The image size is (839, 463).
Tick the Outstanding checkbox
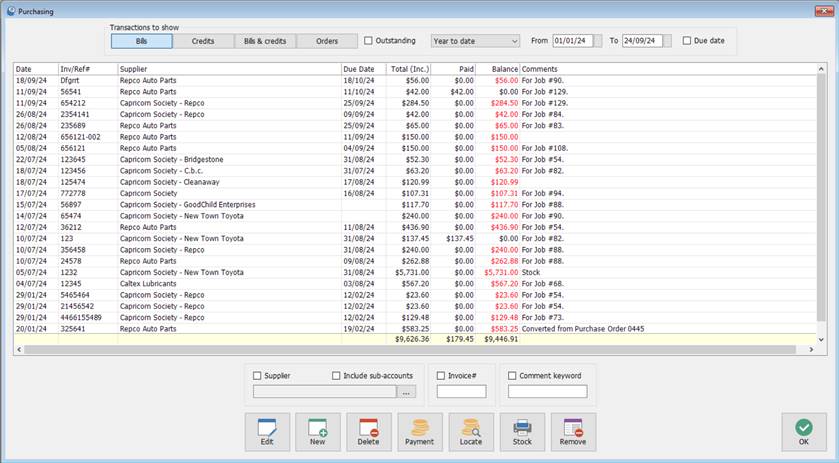[x=368, y=41]
